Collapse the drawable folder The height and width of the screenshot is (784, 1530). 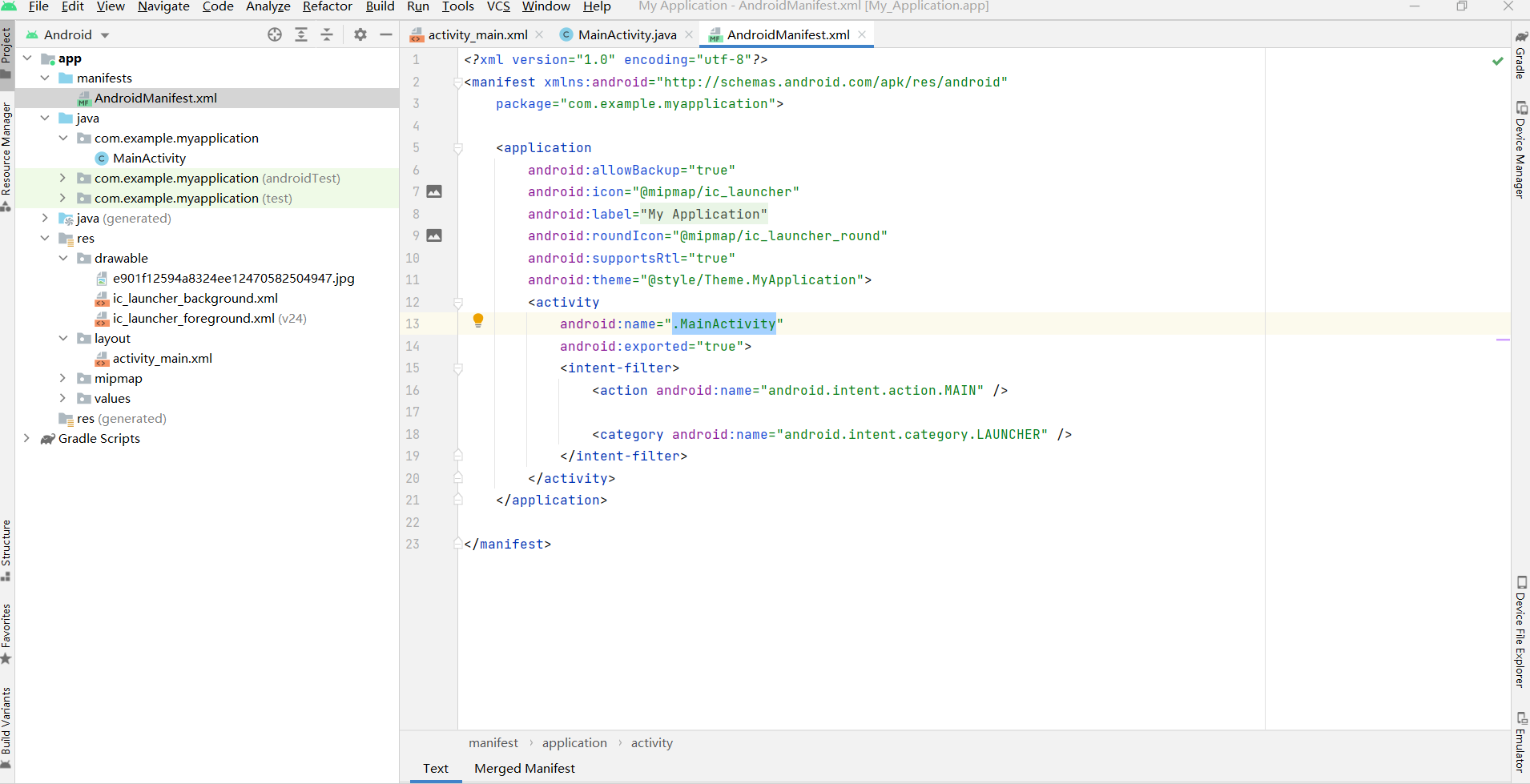62,259
